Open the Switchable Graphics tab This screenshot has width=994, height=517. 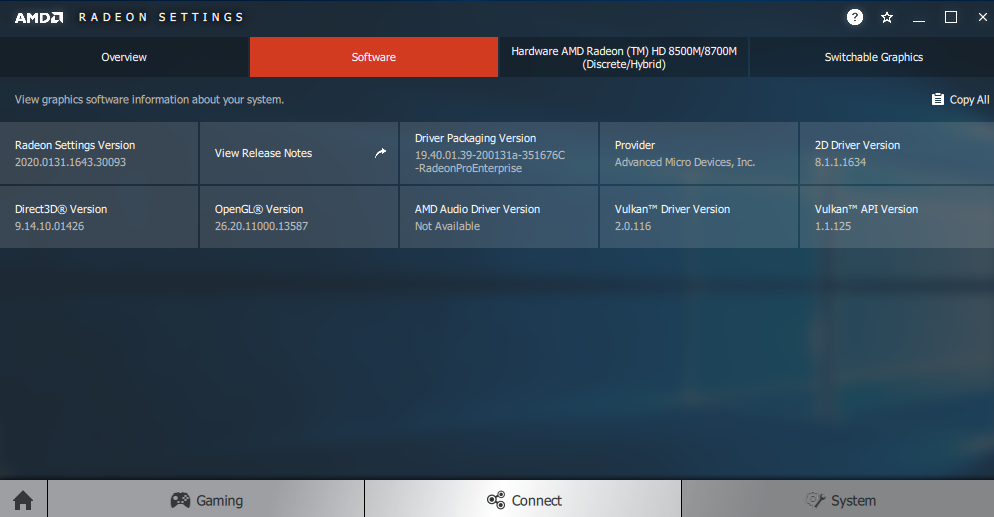(873, 57)
